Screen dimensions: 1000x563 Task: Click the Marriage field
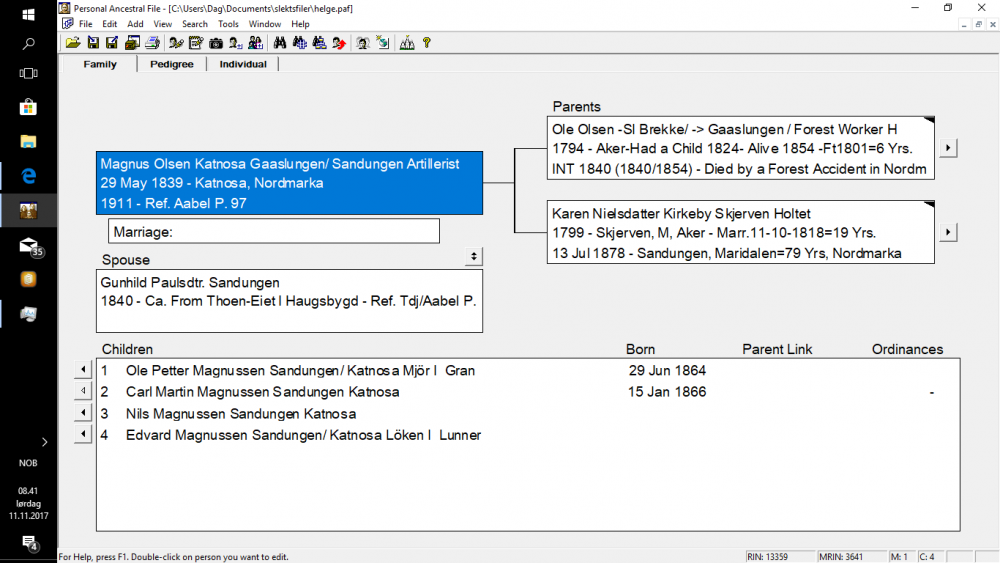274,231
